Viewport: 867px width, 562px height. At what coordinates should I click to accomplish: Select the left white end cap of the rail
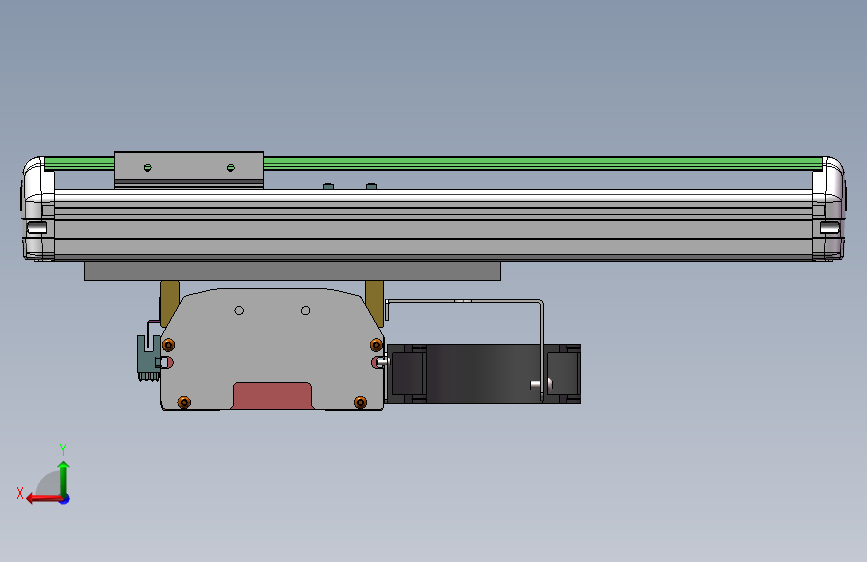[x=38, y=208]
